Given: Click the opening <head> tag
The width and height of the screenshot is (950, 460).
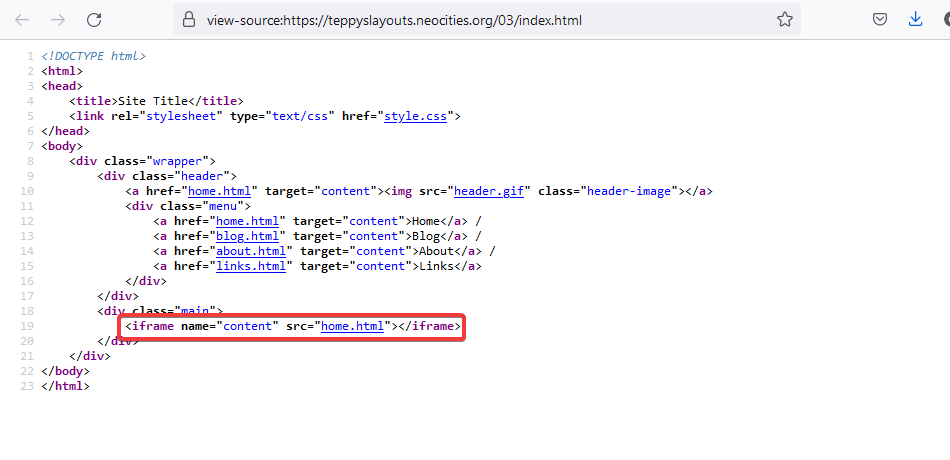Looking at the screenshot, I should (62, 86).
